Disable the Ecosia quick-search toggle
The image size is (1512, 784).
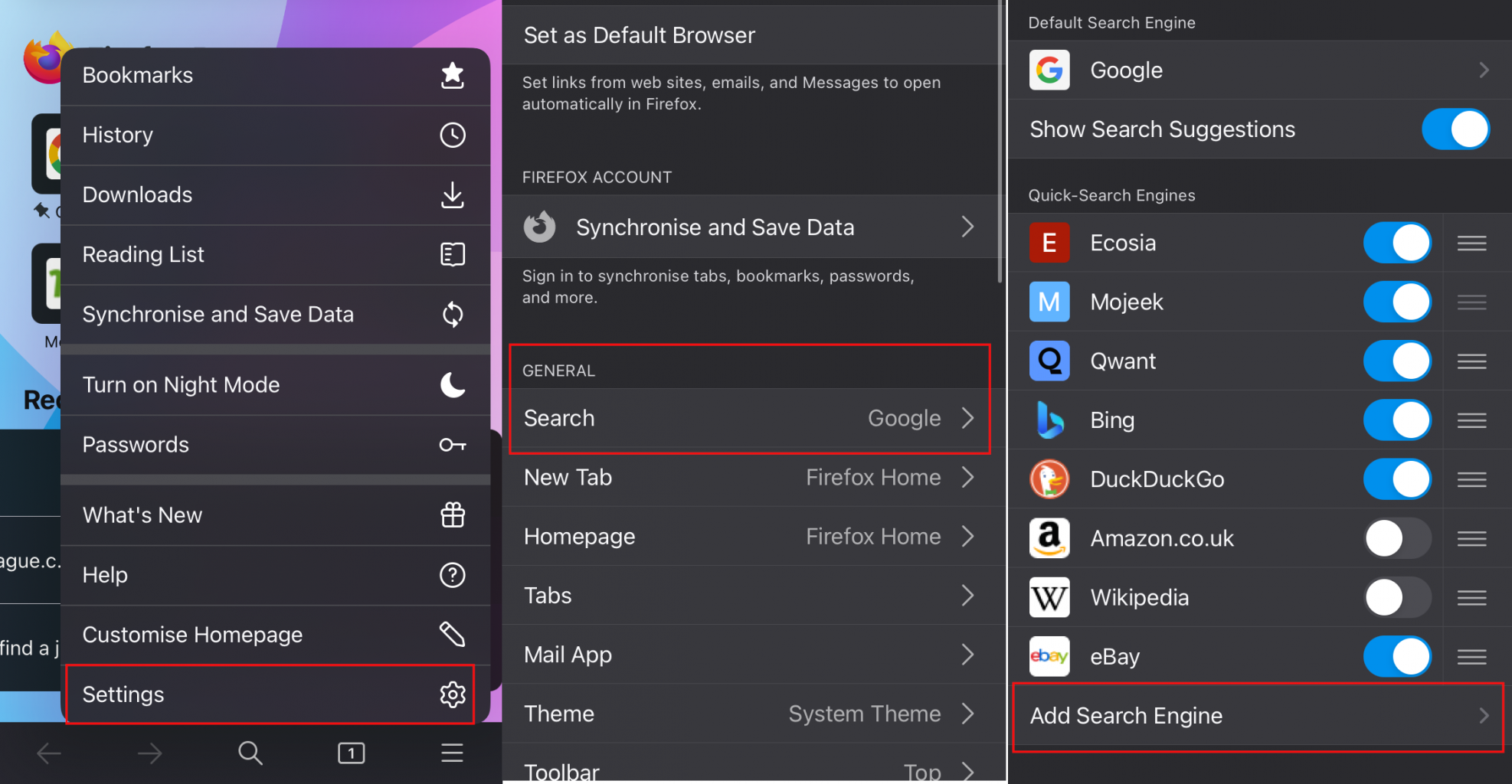[x=1397, y=243]
